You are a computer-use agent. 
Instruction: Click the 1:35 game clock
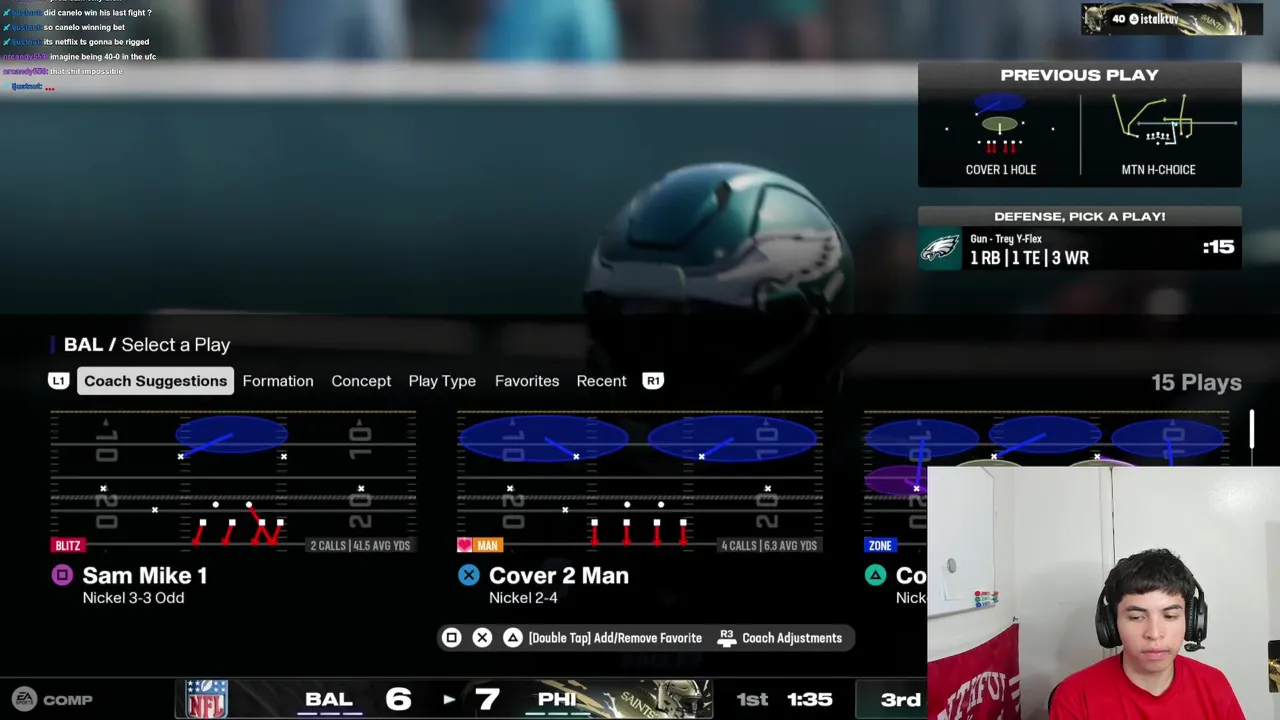pos(809,700)
